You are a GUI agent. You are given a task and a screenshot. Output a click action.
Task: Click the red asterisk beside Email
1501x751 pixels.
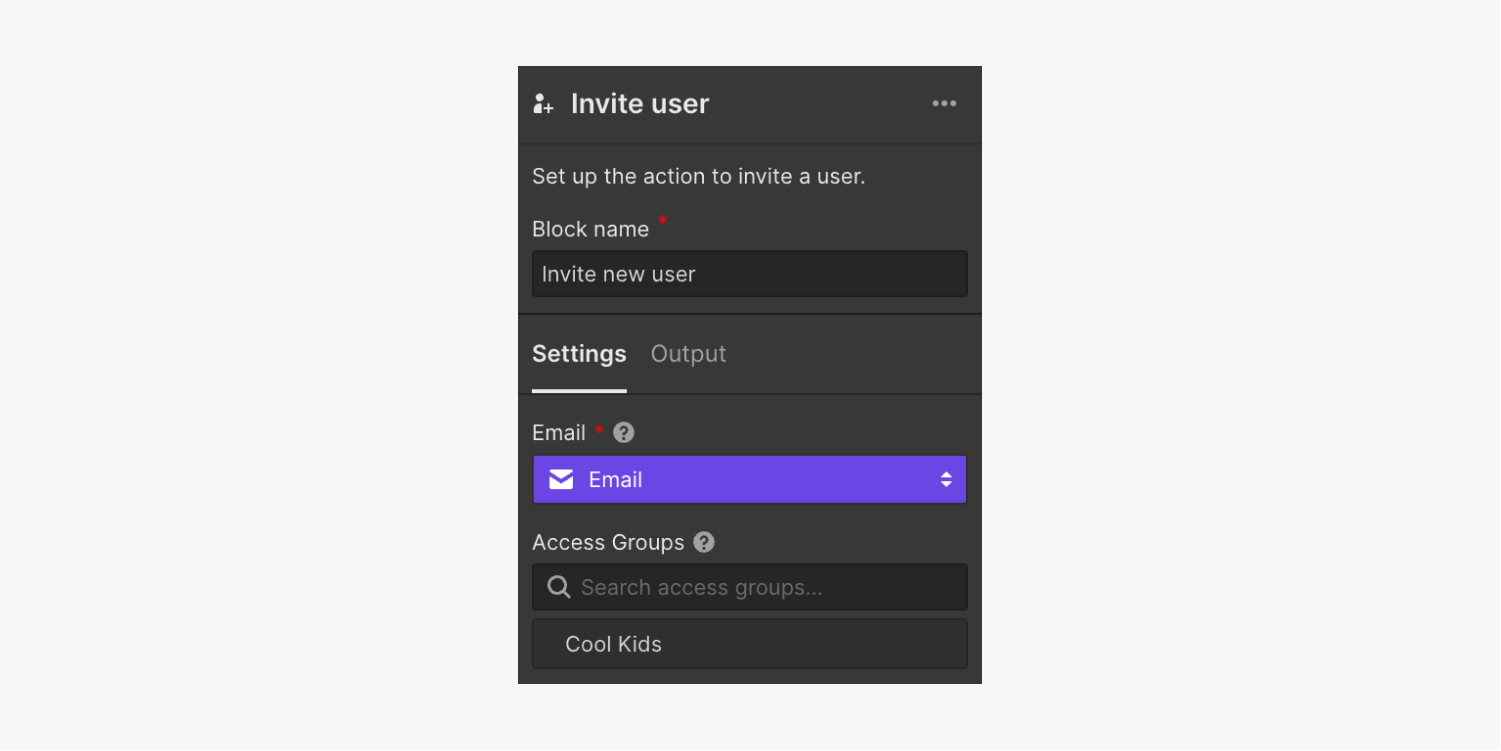pyautogui.click(x=599, y=430)
